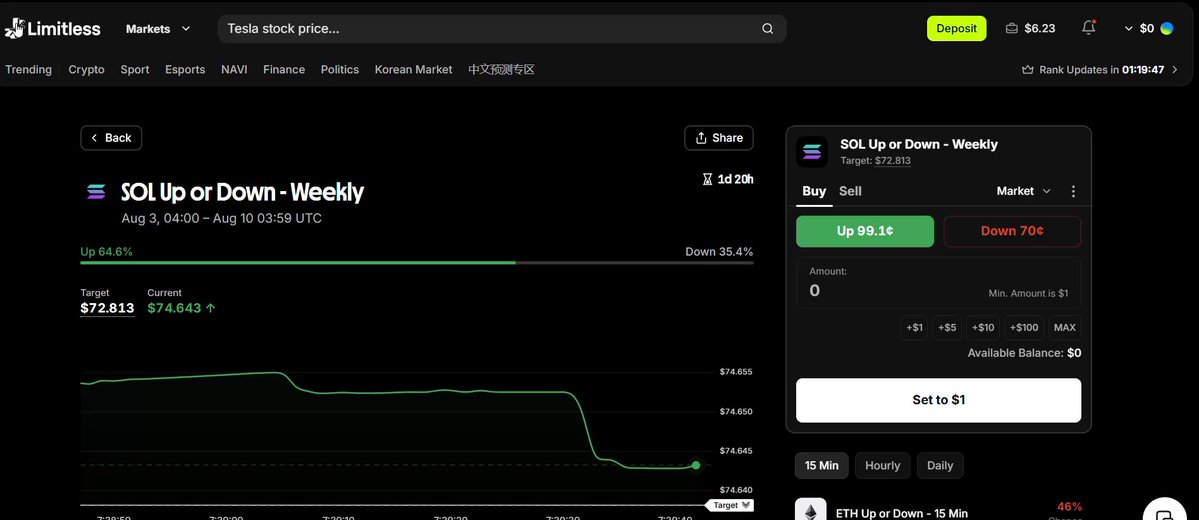Viewport: 1199px width, 520px height.
Task: Click the Amount input field
Action: [x=939, y=283]
